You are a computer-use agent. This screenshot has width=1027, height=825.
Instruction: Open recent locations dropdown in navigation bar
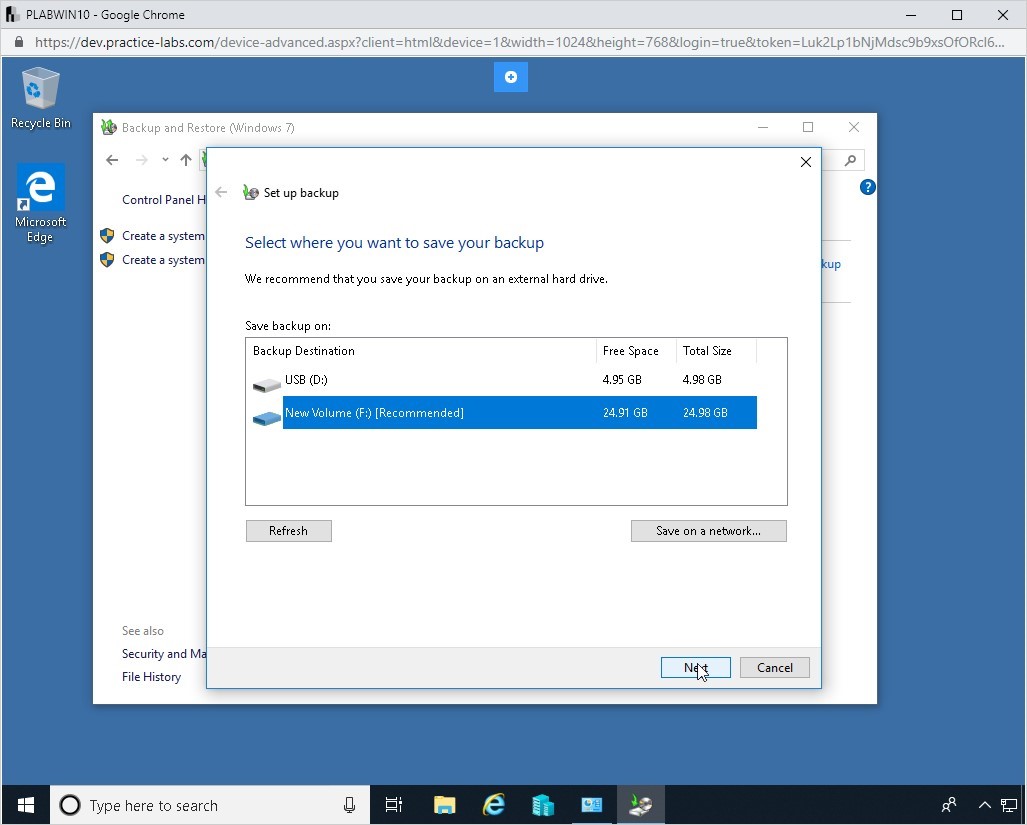click(x=165, y=160)
